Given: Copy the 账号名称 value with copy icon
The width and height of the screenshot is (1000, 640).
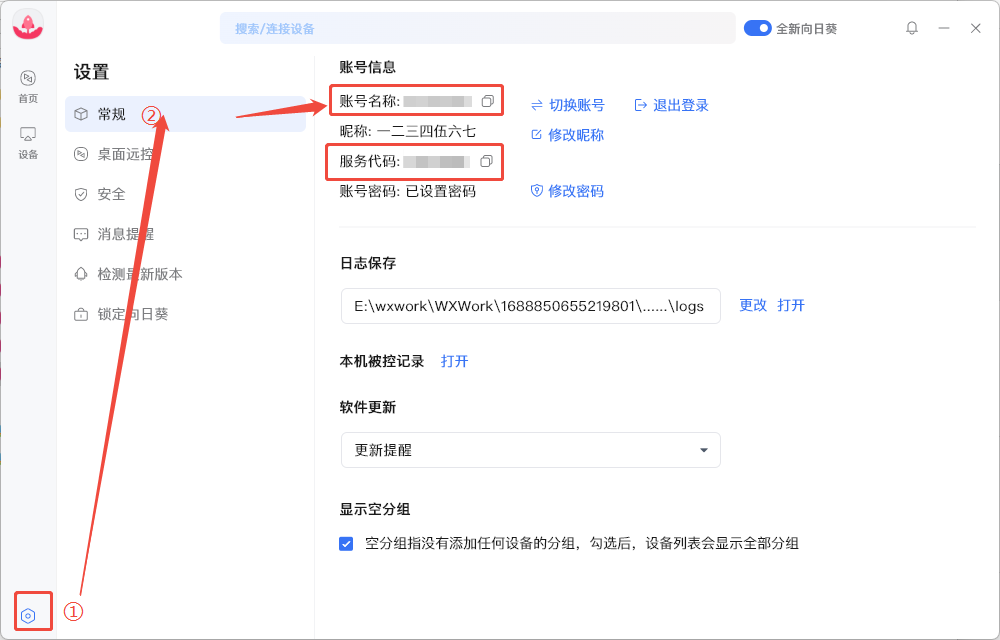Looking at the screenshot, I should point(487,101).
